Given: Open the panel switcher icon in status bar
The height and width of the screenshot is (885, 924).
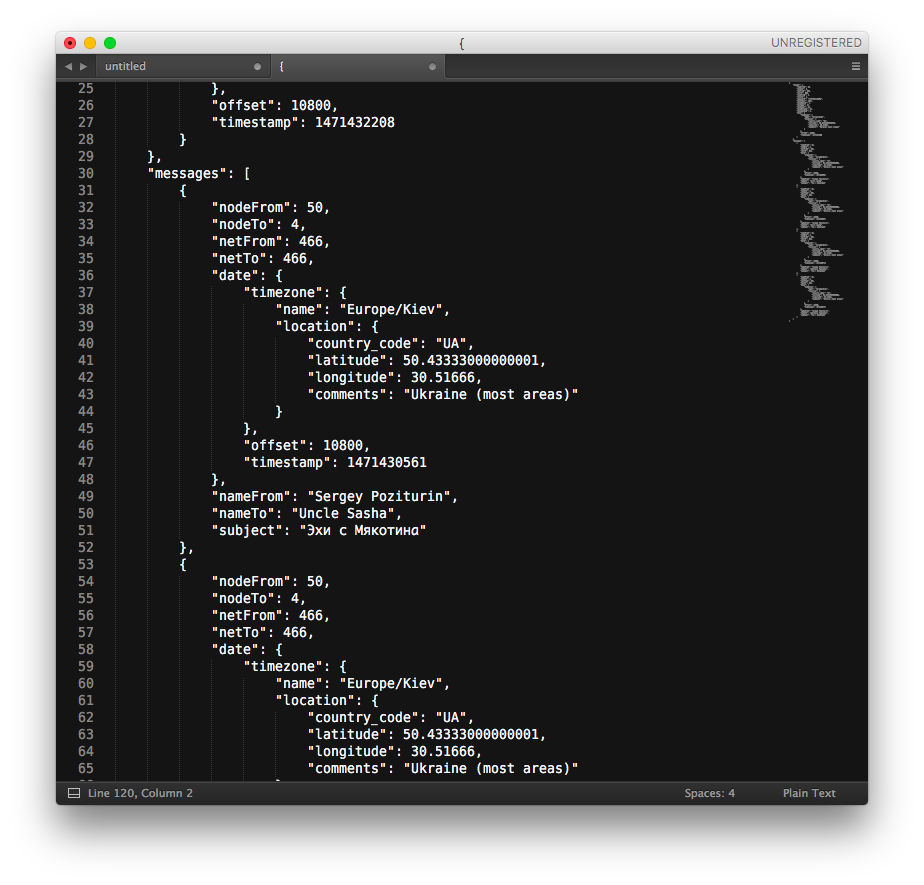Looking at the screenshot, I should (x=73, y=793).
